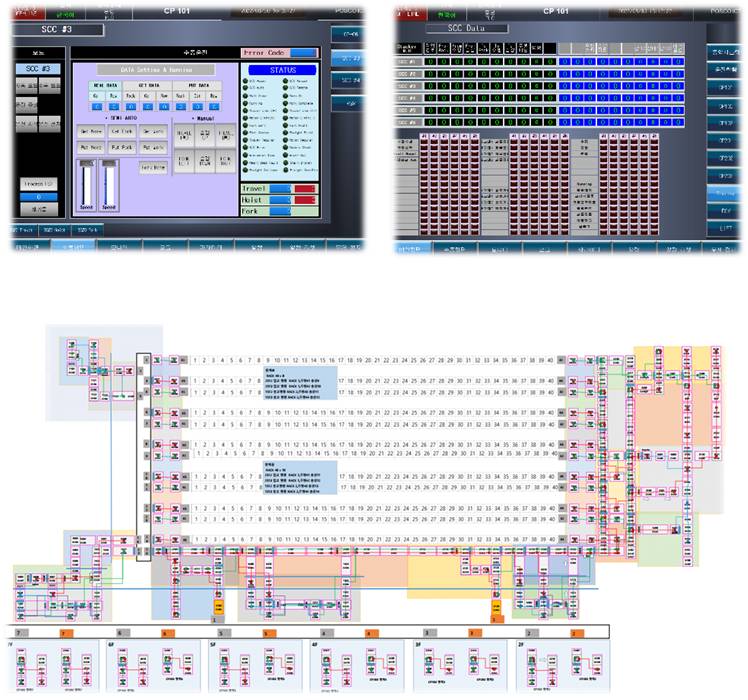Click the Hoist red status indicator
Screen dimensions: 748x700
304,200
